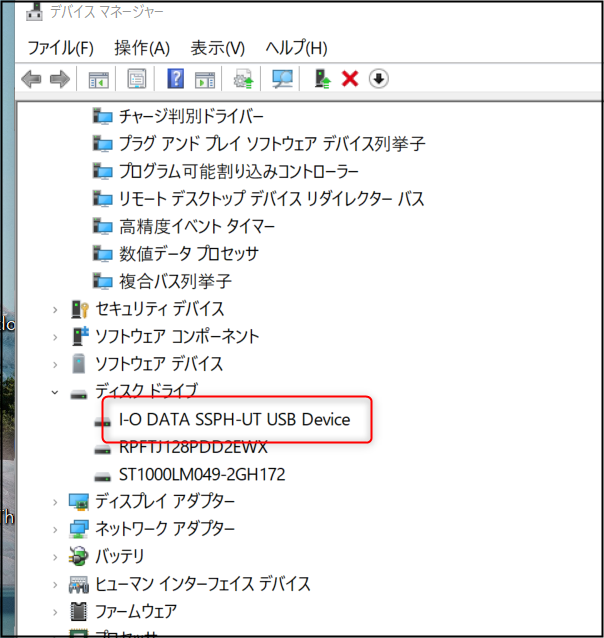Select the バッテリ label
Image resolution: width=604 pixels, height=638 pixels.
(120, 556)
